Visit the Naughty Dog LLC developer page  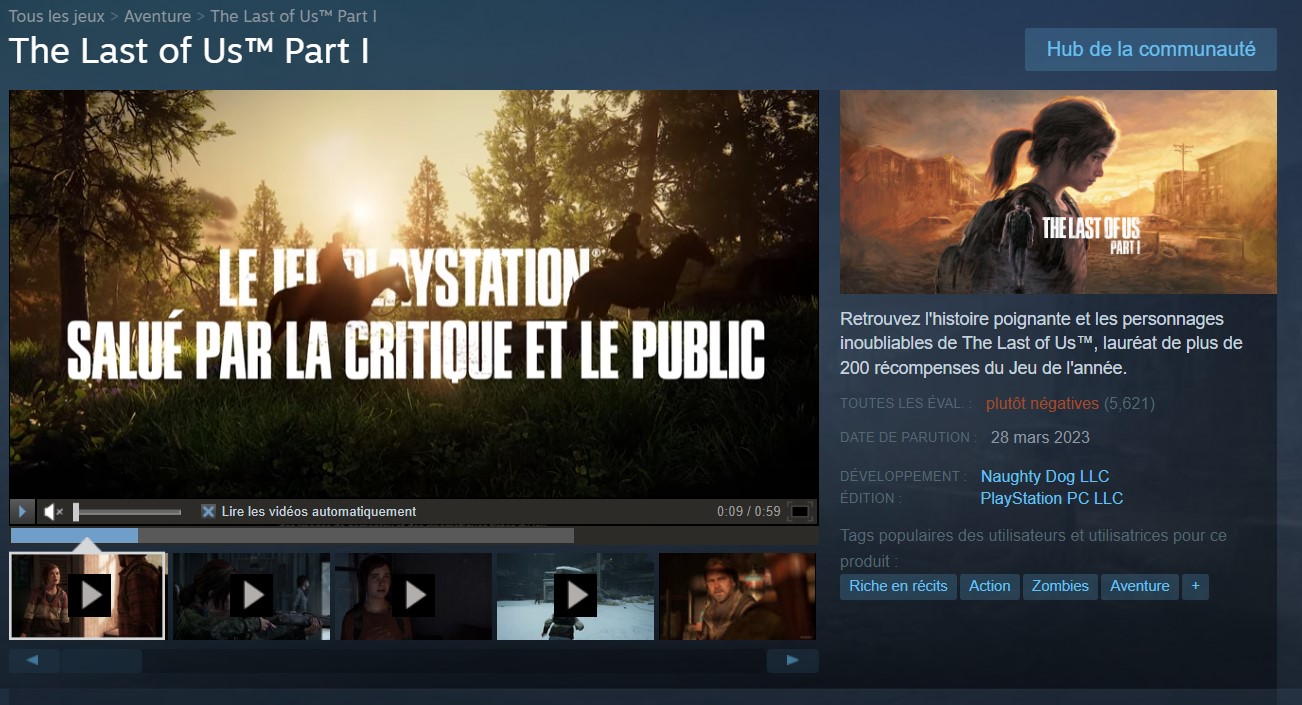click(x=1045, y=476)
